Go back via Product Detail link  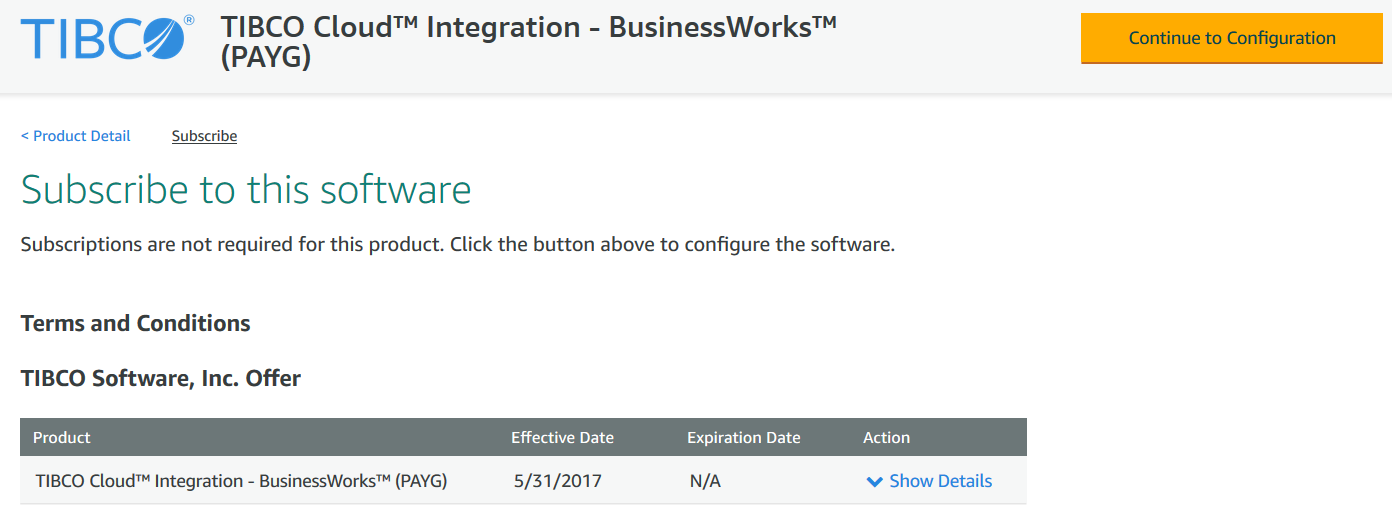(x=81, y=136)
